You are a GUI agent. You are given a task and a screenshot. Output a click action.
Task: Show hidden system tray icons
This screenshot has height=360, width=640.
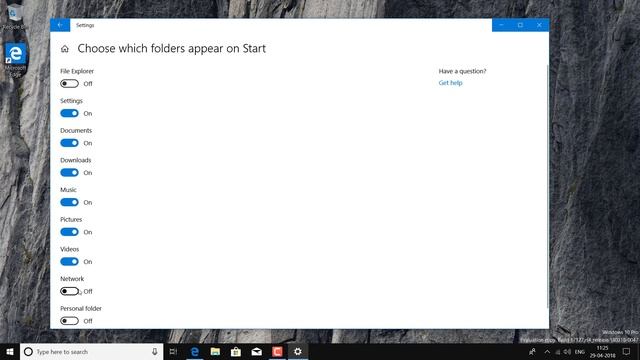click(547, 351)
